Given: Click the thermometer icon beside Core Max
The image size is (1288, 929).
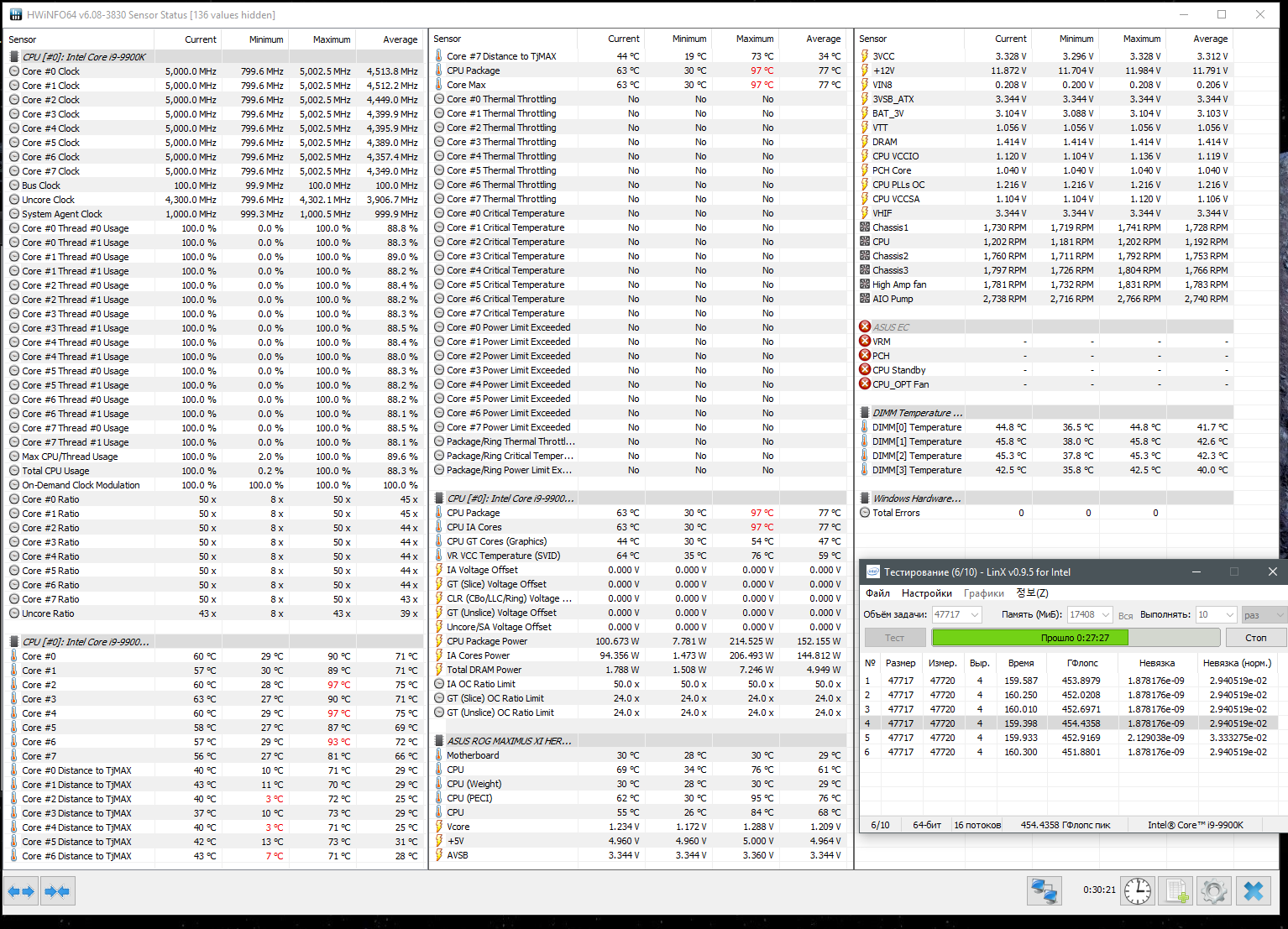Looking at the screenshot, I should (x=439, y=85).
